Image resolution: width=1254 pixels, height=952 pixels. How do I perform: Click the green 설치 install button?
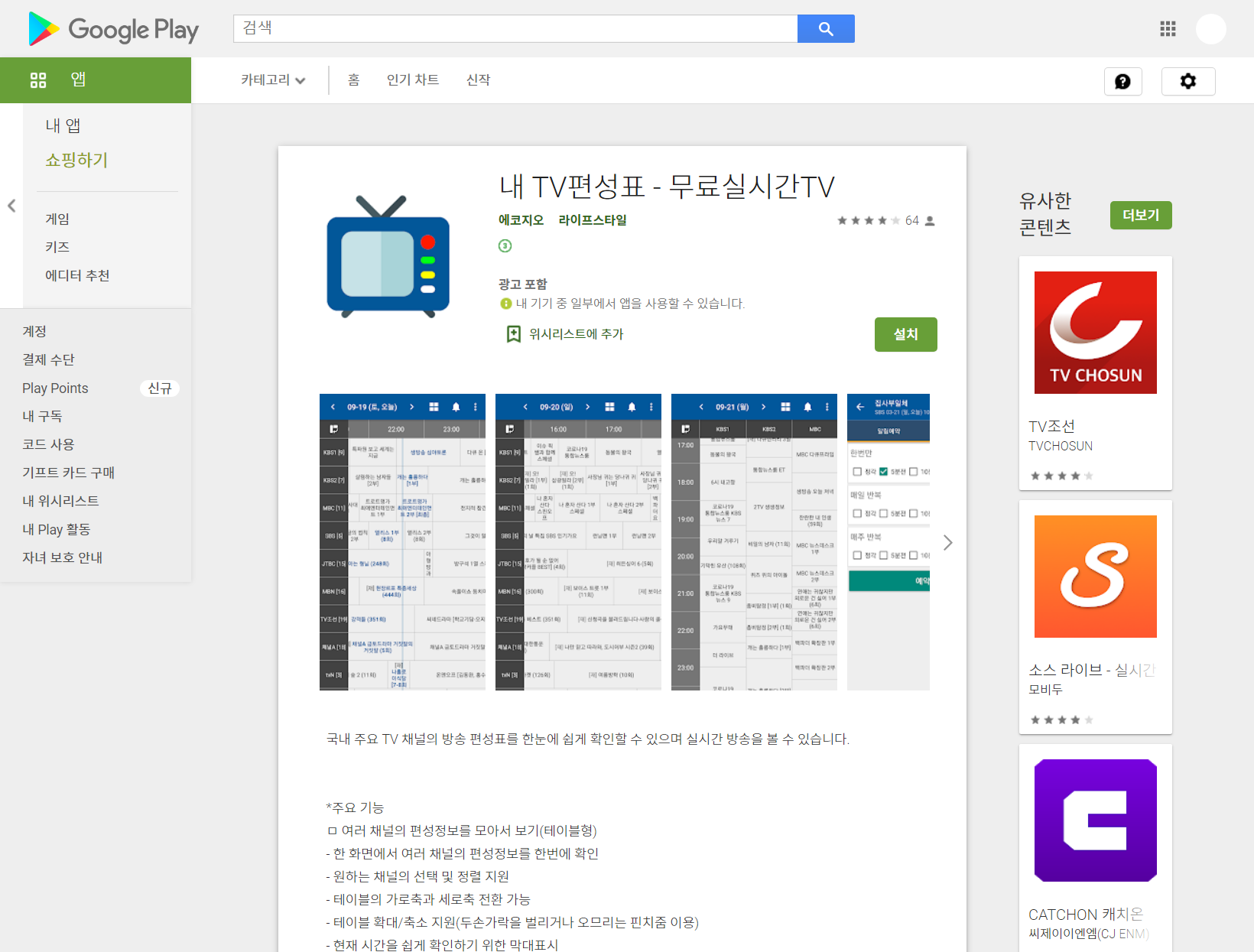point(906,334)
